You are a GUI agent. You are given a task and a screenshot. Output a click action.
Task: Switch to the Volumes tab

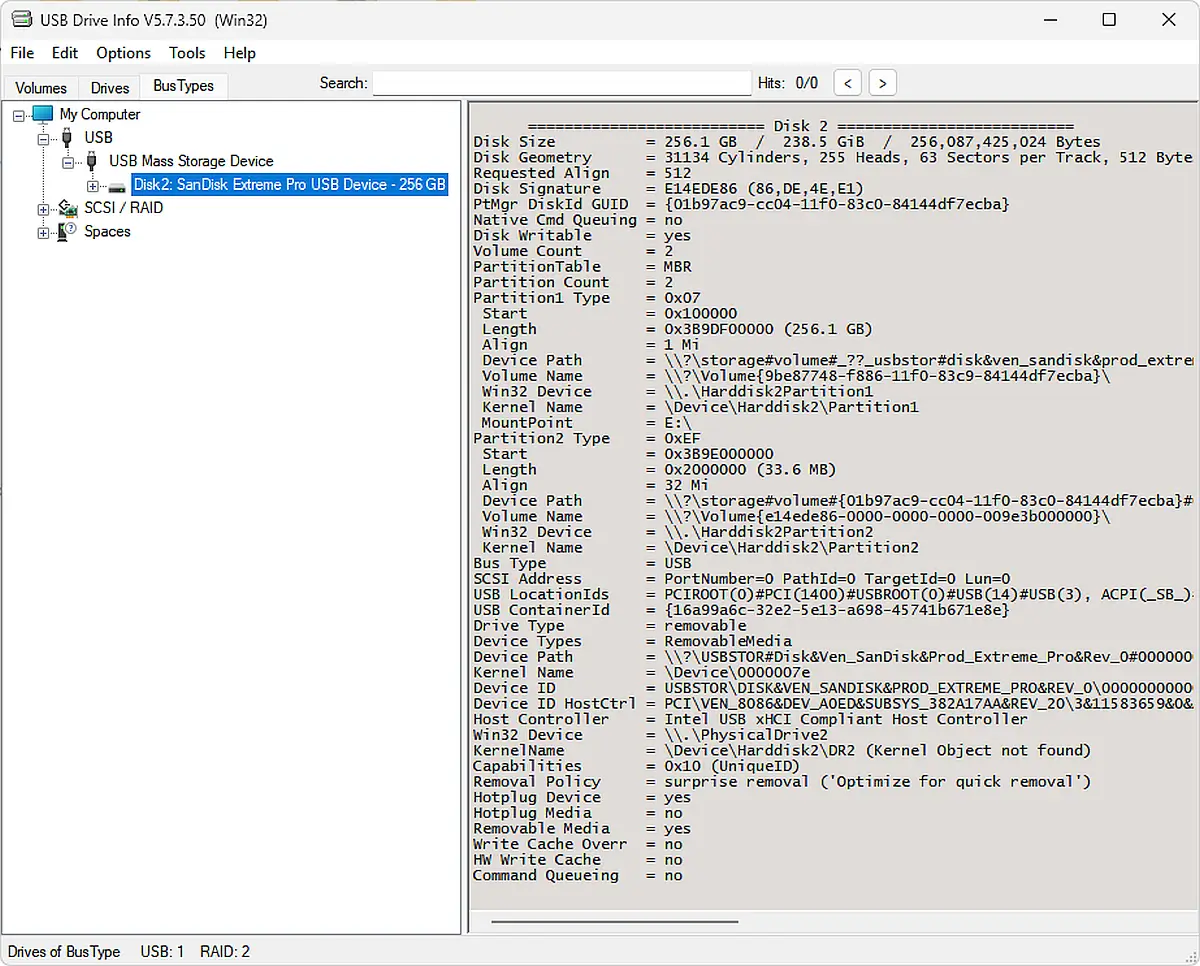[x=41, y=88]
